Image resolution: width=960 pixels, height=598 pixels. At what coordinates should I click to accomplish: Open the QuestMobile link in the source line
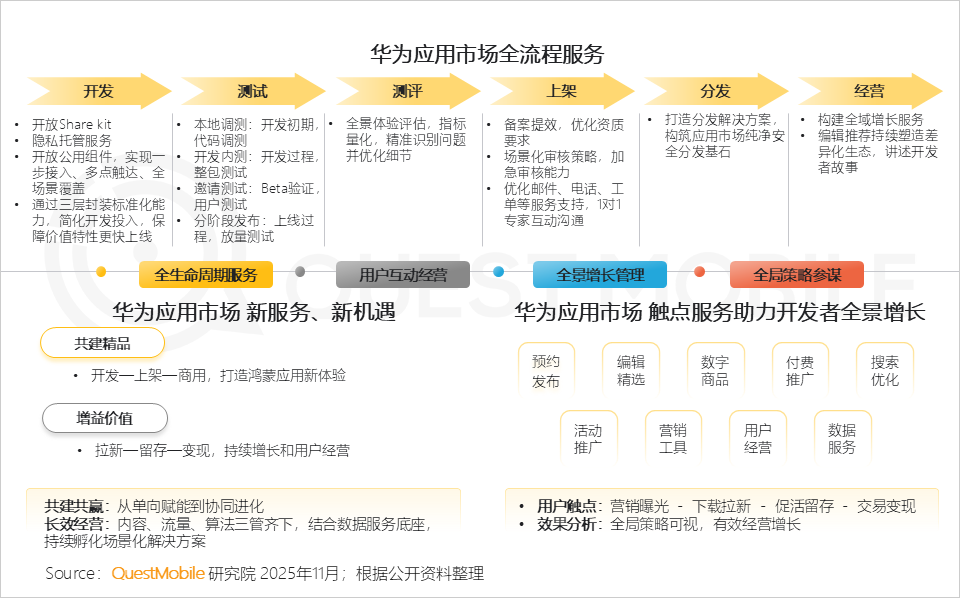click(158, 572)
